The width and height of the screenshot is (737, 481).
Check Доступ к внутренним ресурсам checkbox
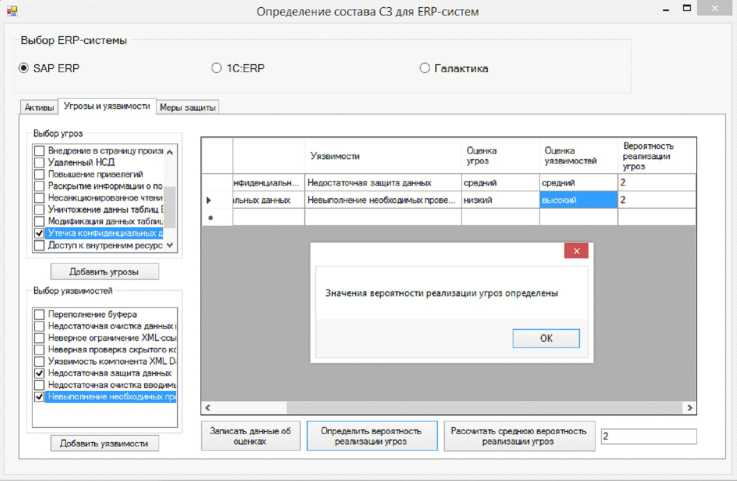39,245
